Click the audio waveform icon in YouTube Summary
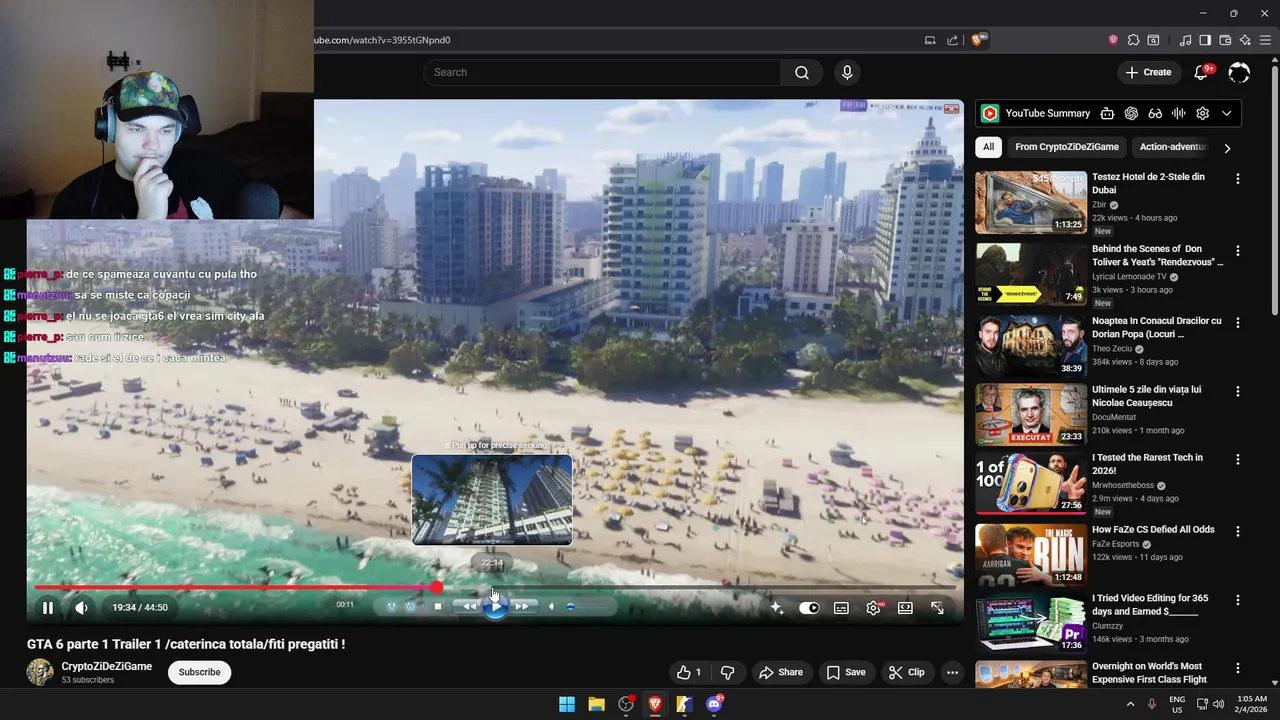Screen dimensions: 1280x720 coord(1179,113)
